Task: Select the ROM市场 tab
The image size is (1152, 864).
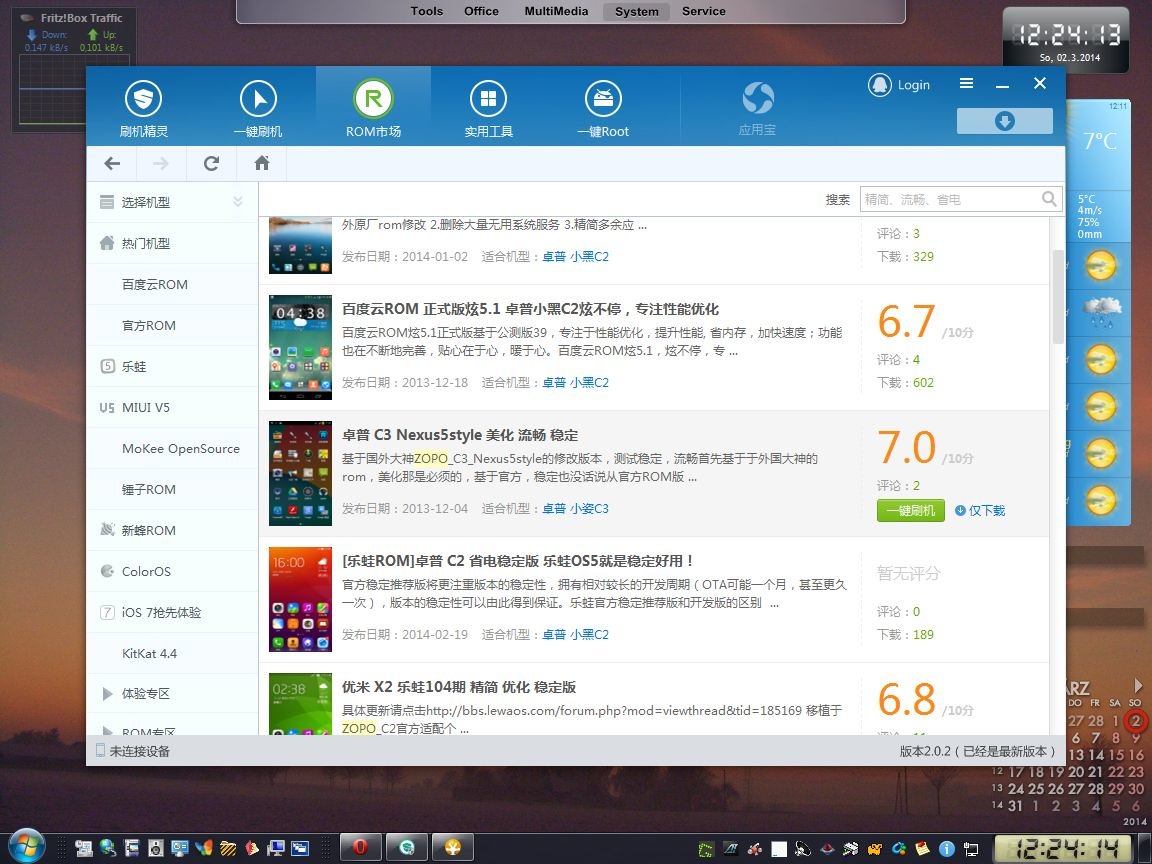Action: [x=373, y=107]
